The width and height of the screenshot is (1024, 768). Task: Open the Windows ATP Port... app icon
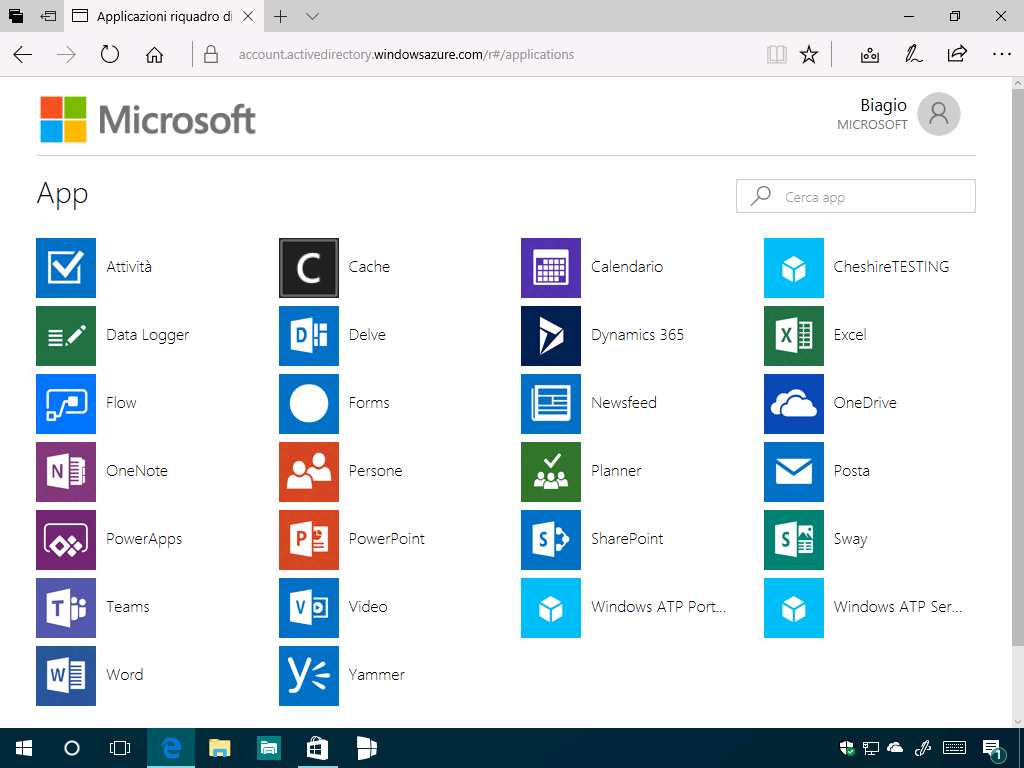(x=551, y=607)
